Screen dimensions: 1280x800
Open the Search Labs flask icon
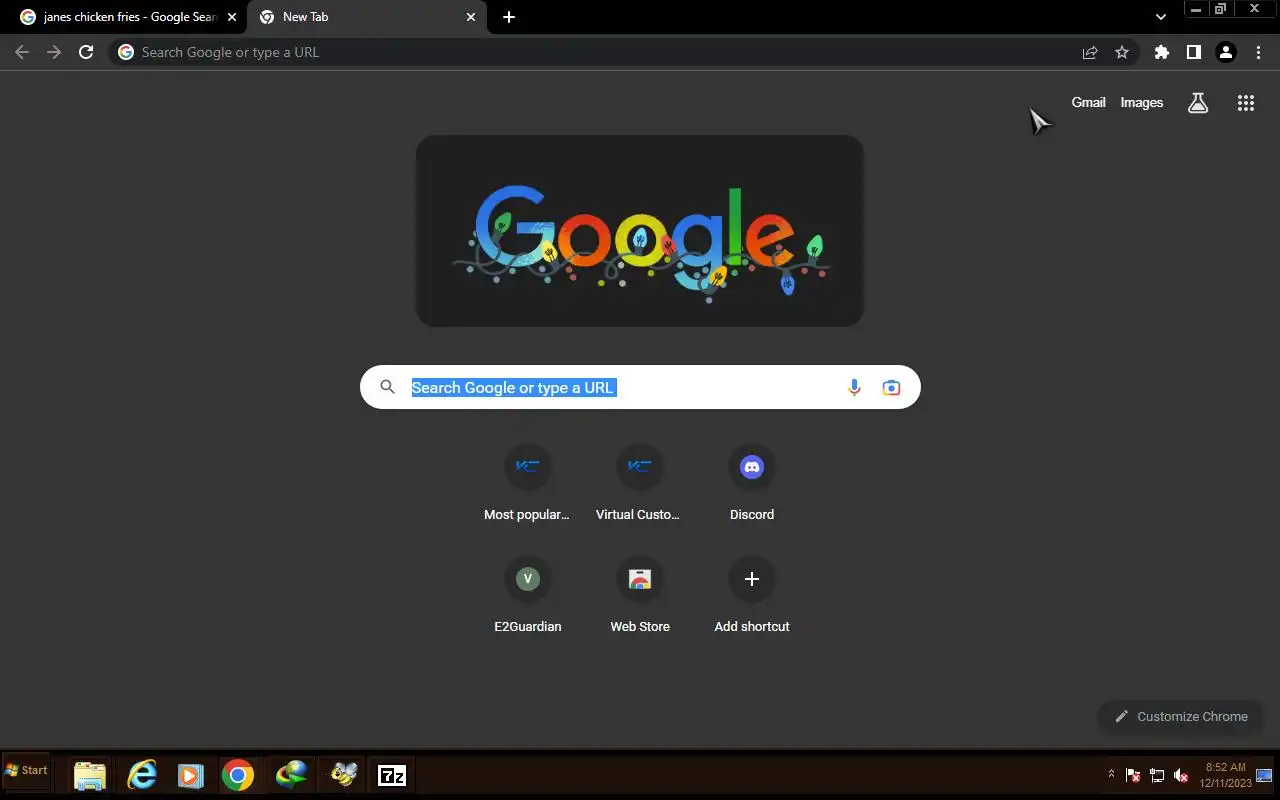point(1198,103)
